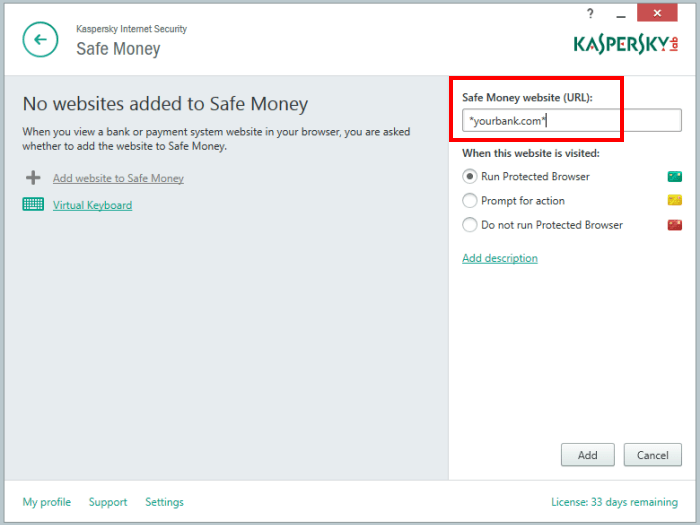Click the plus icon to add website
Viewport: 700px width, 525px height.
(x=33, y=178)
